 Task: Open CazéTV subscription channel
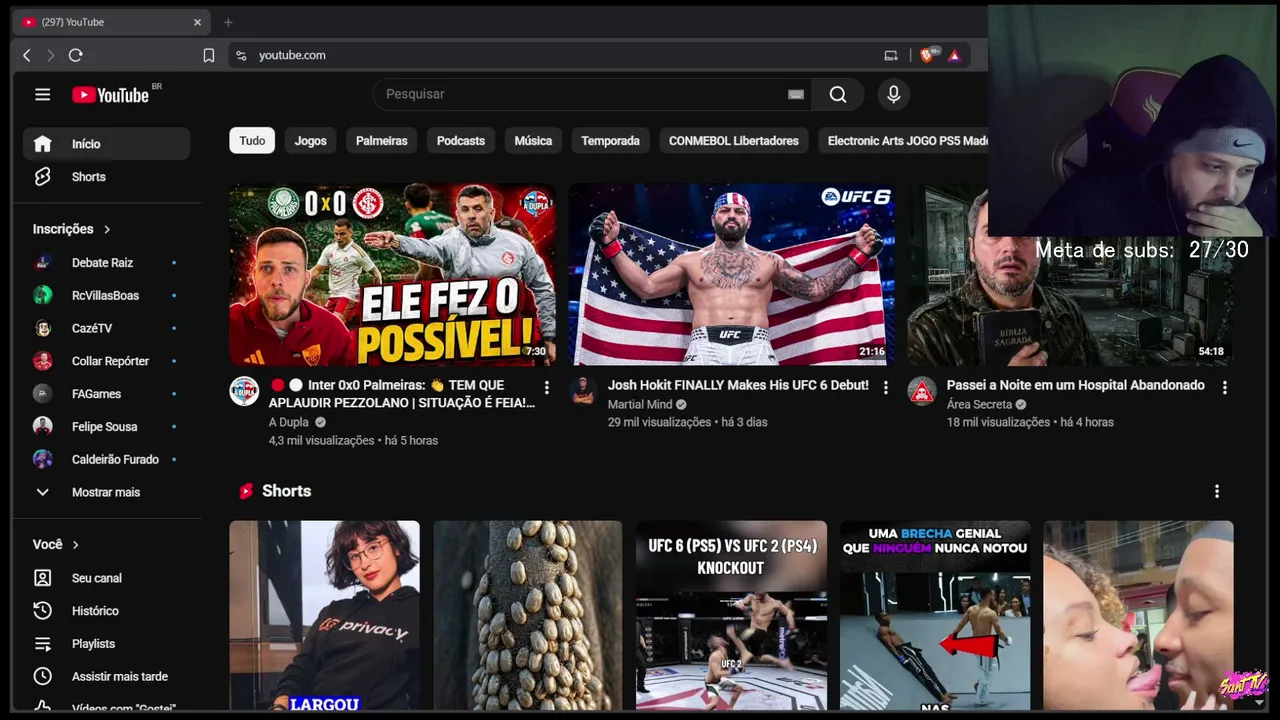pyautogui.click(x=106, y=328)
